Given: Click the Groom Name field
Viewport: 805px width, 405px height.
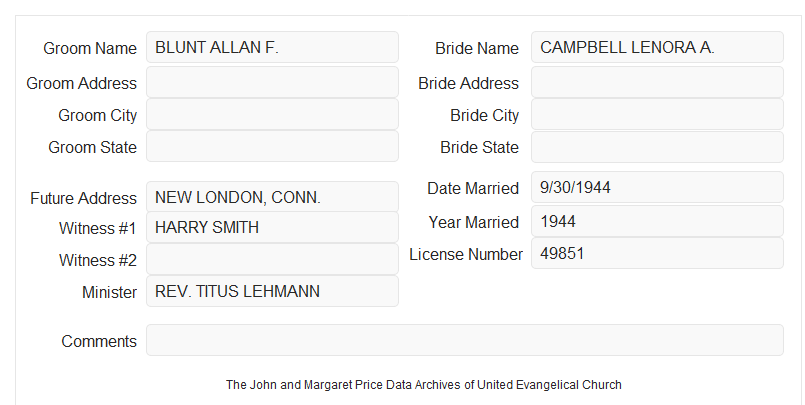Looking at the screenshot, I should 272,47.
